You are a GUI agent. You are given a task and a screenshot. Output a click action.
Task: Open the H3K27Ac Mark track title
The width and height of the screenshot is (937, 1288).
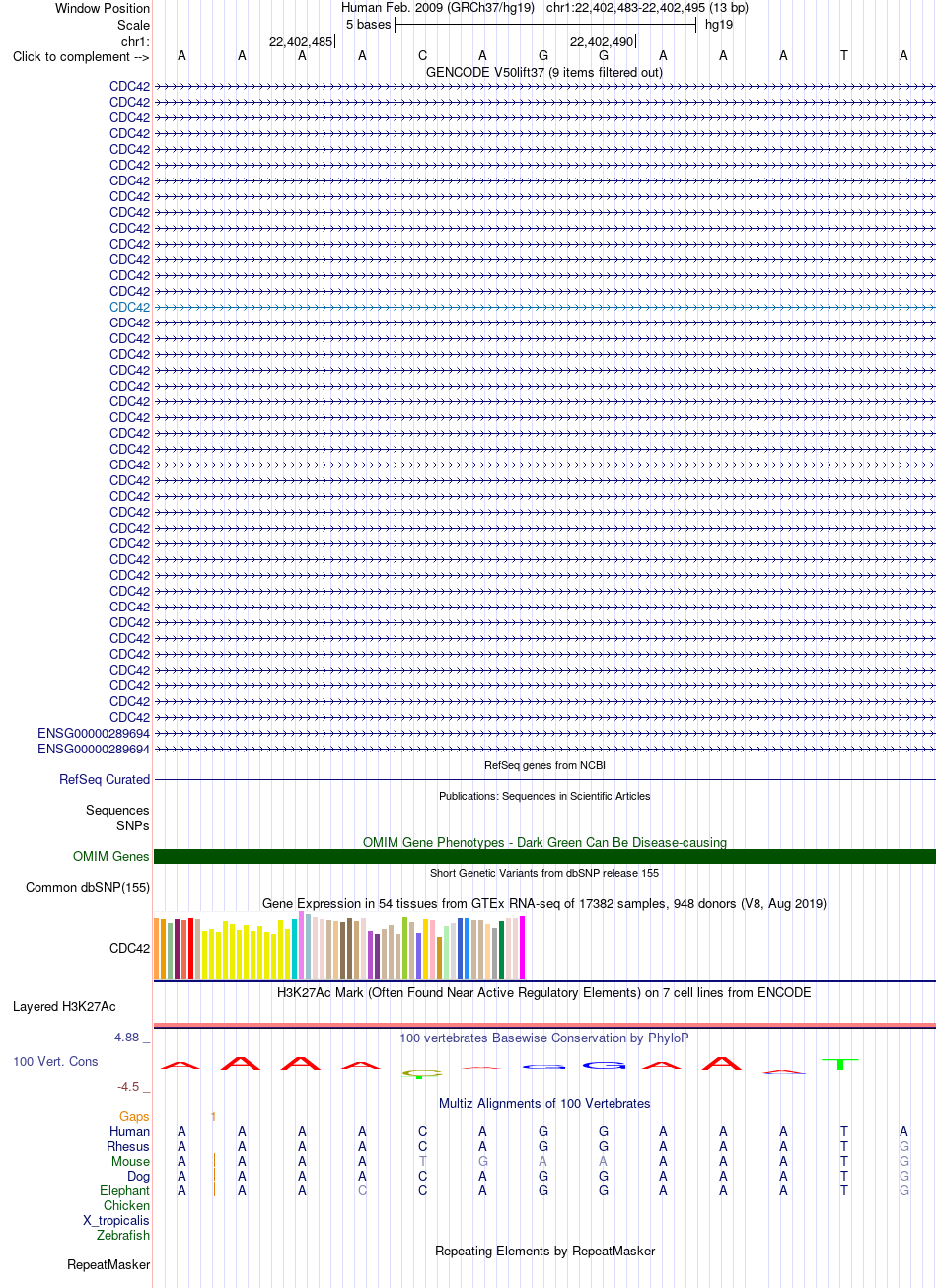pos(544,992)
